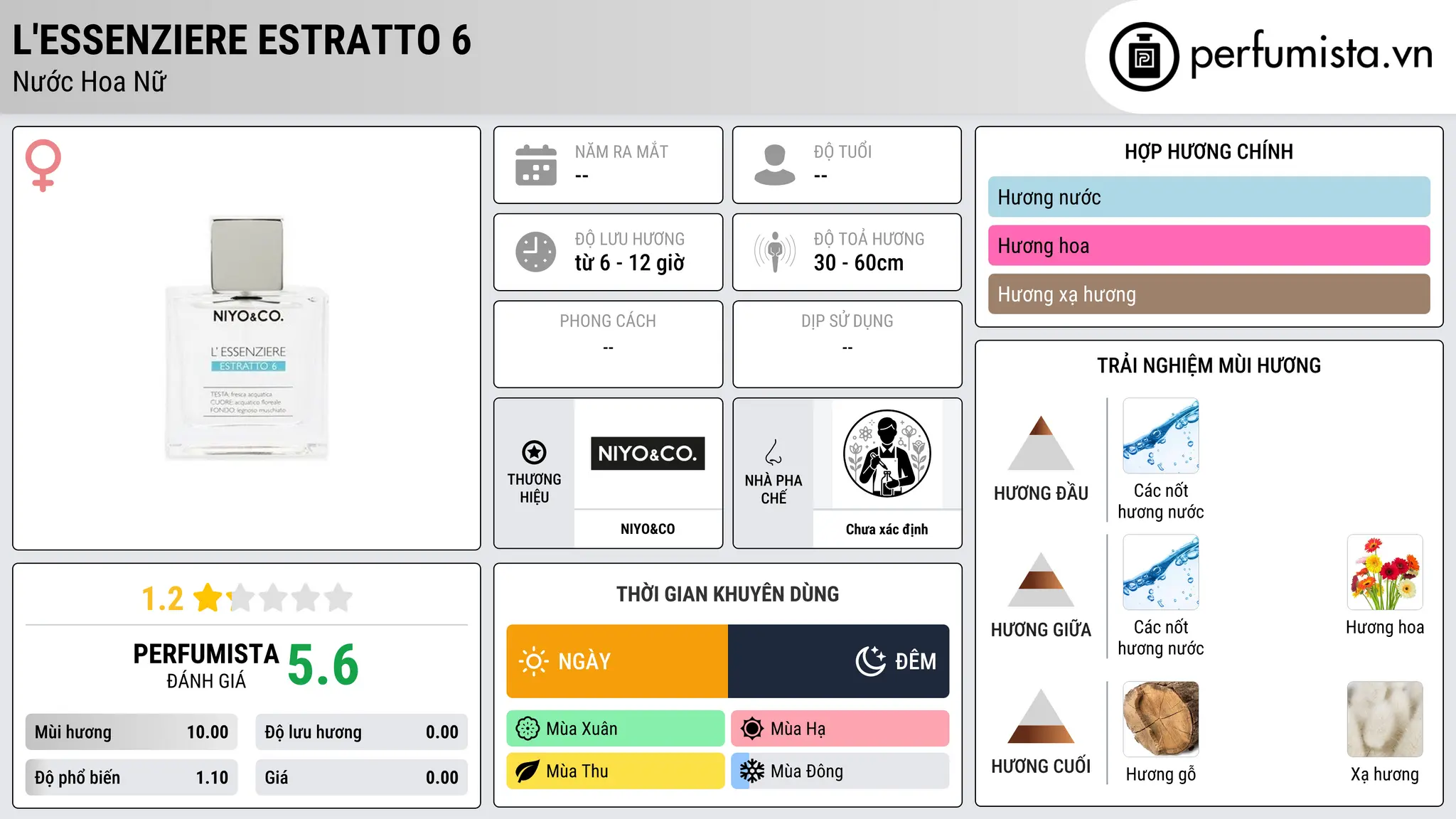Click the orange Ngày time bar

617,661
